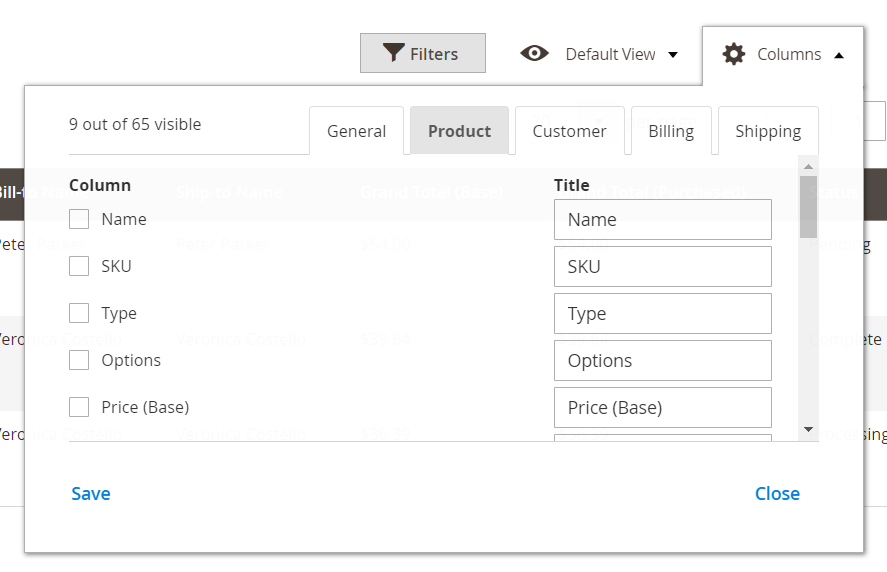
Task: Focus the Options title input
Action: click(x=662, y=360)
